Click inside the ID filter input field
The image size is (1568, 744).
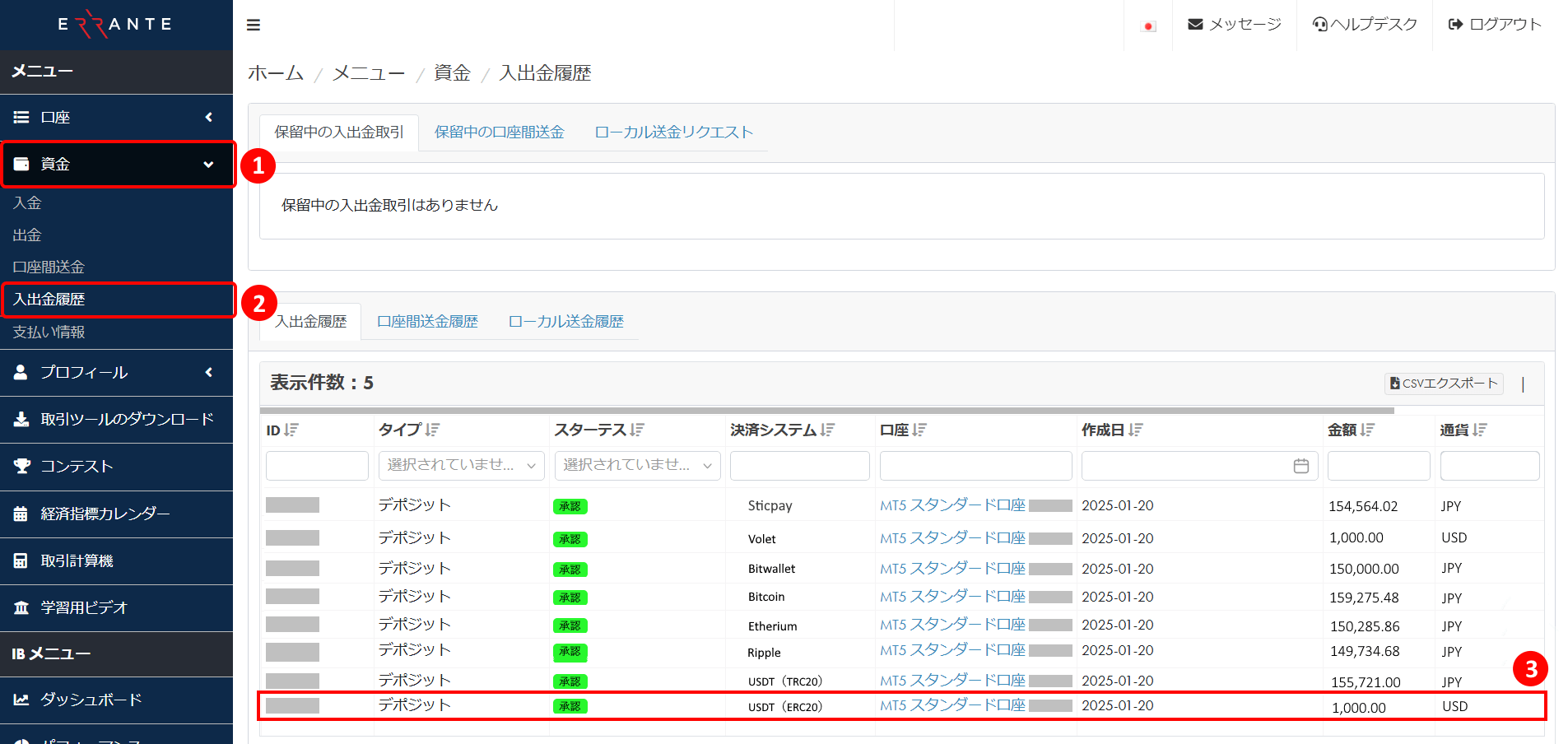point(316,466)
